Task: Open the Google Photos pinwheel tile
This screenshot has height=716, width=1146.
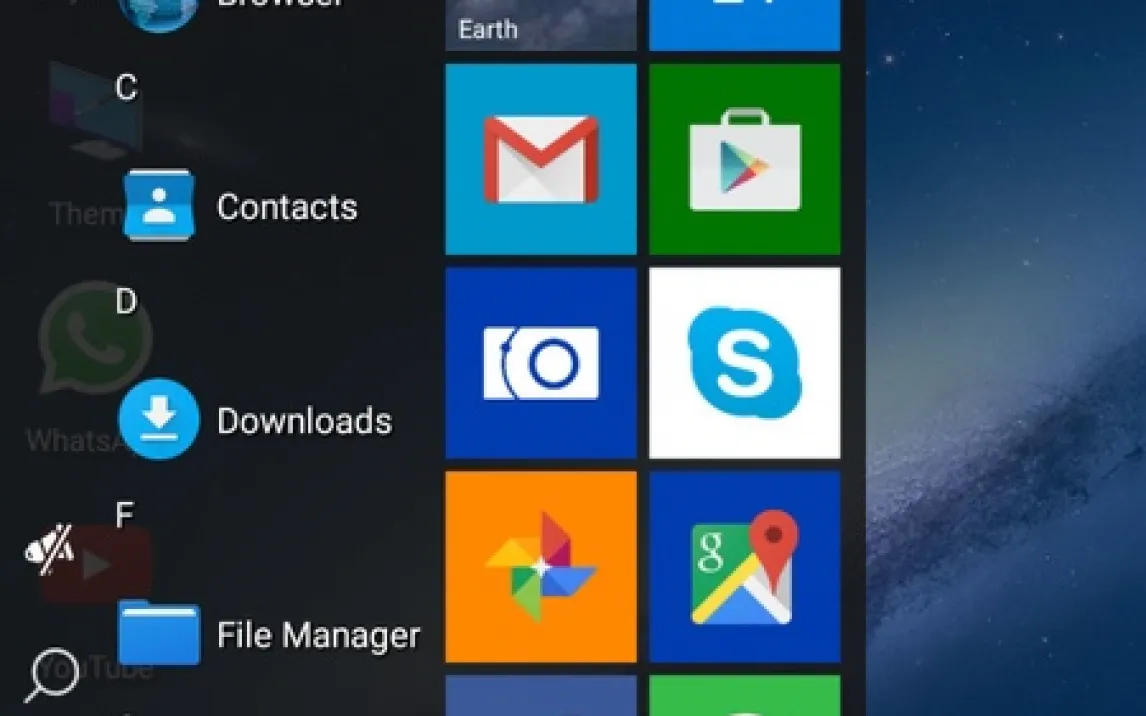Action: (540, 567)
